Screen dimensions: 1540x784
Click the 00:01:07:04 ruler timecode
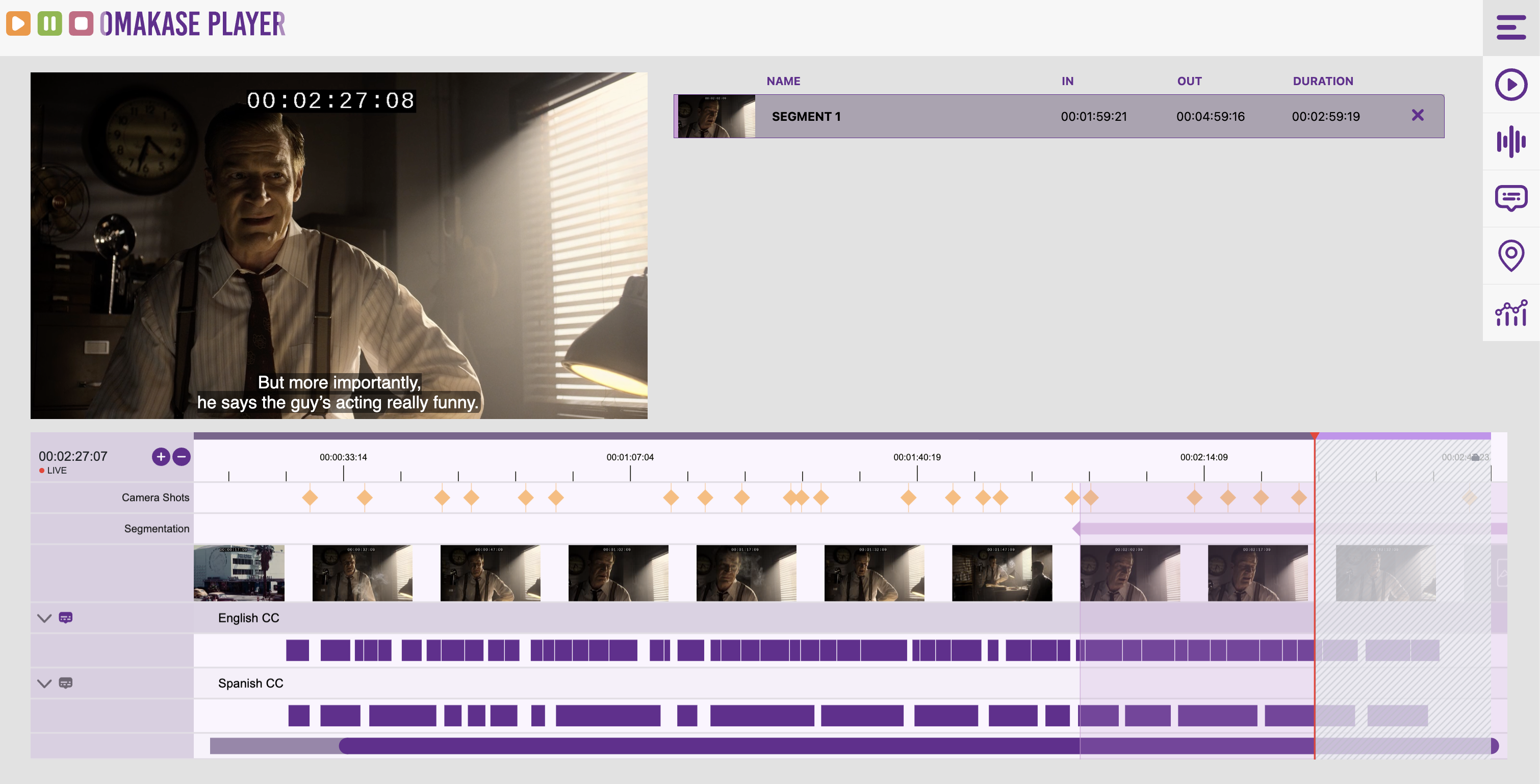click(x=630, y=457)
